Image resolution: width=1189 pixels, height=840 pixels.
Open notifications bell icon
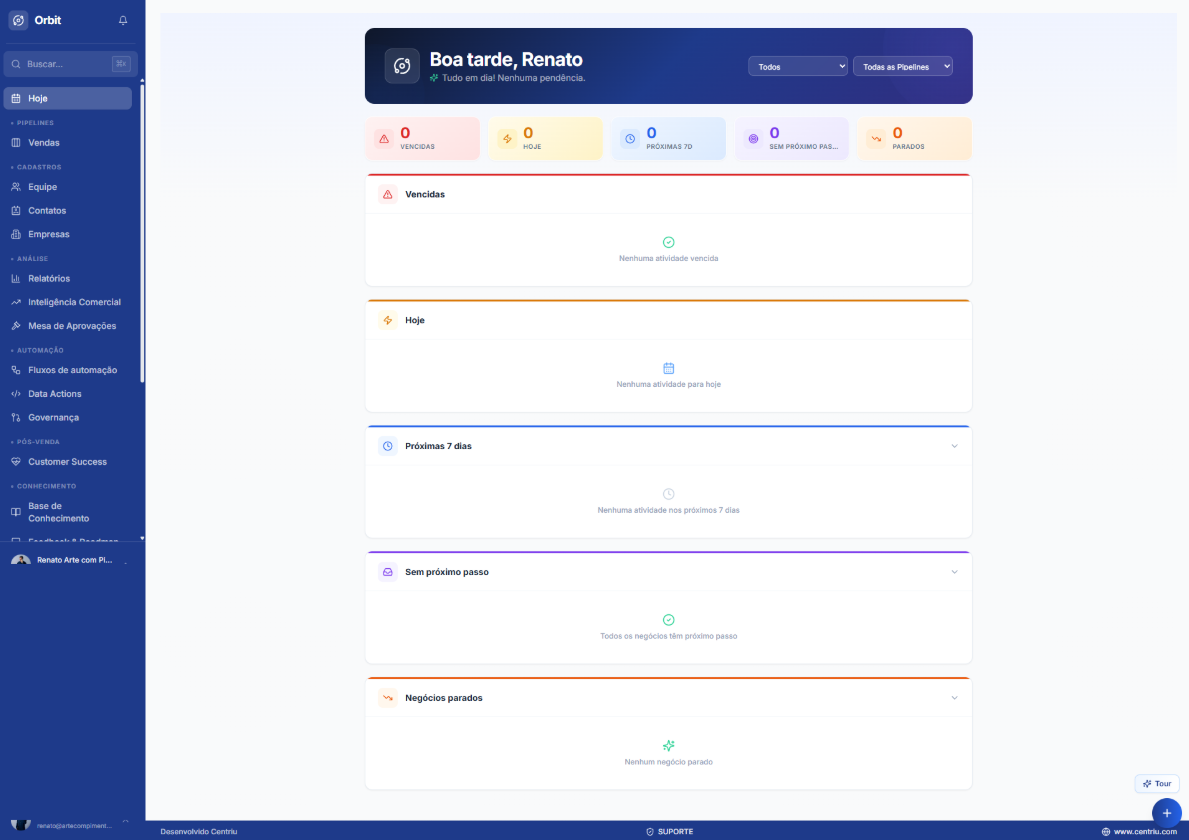[123, 20]
